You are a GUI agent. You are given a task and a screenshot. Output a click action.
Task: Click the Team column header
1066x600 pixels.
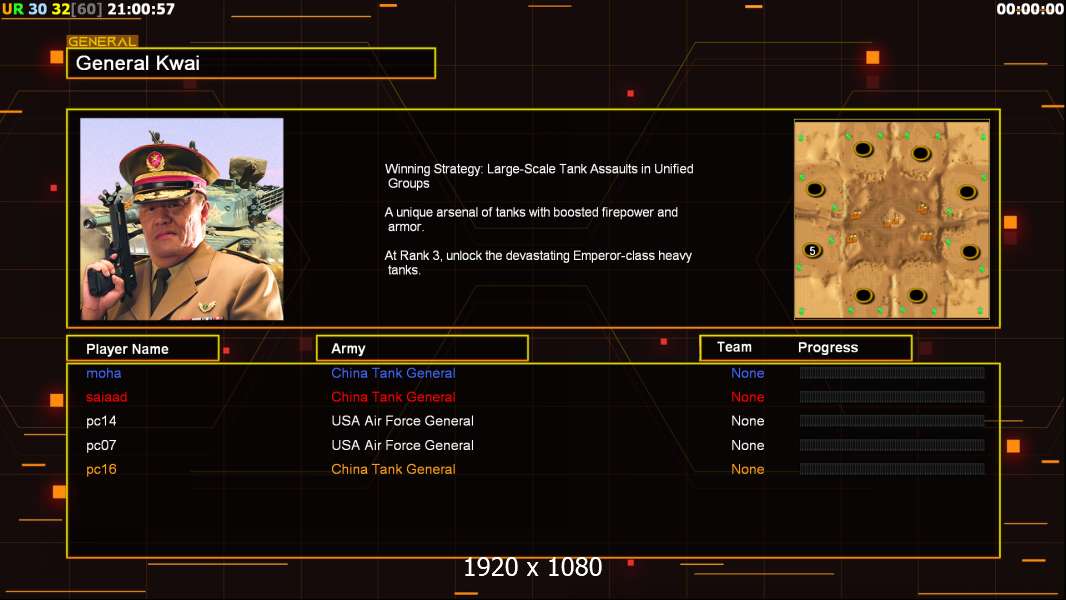click(x=734, y=347)
